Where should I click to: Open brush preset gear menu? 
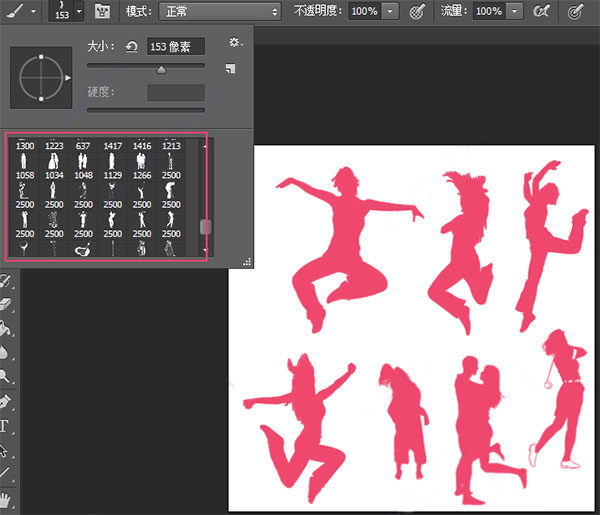click(235, 43)
